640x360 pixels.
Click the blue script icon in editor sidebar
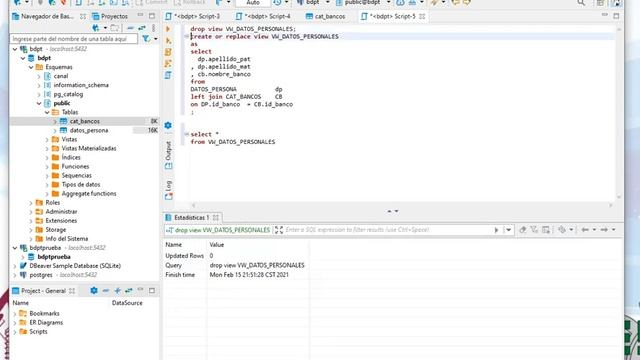click(x=168, y=75)
